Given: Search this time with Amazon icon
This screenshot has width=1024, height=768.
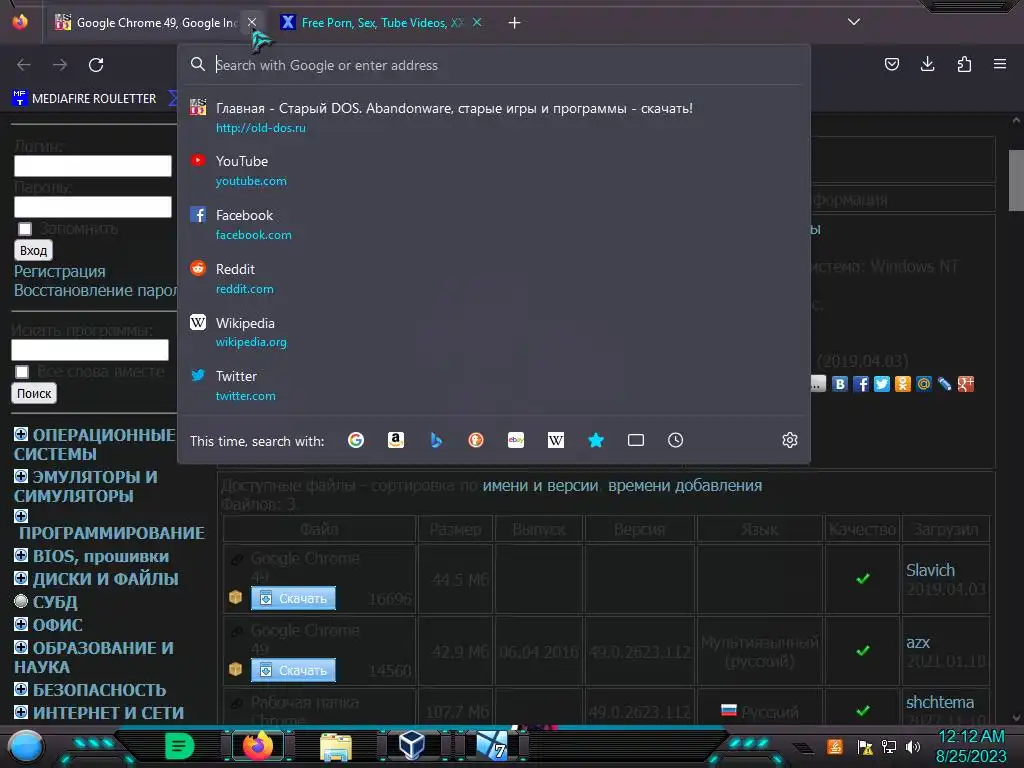Looking at the screenshot, I should tap(396, 440).
